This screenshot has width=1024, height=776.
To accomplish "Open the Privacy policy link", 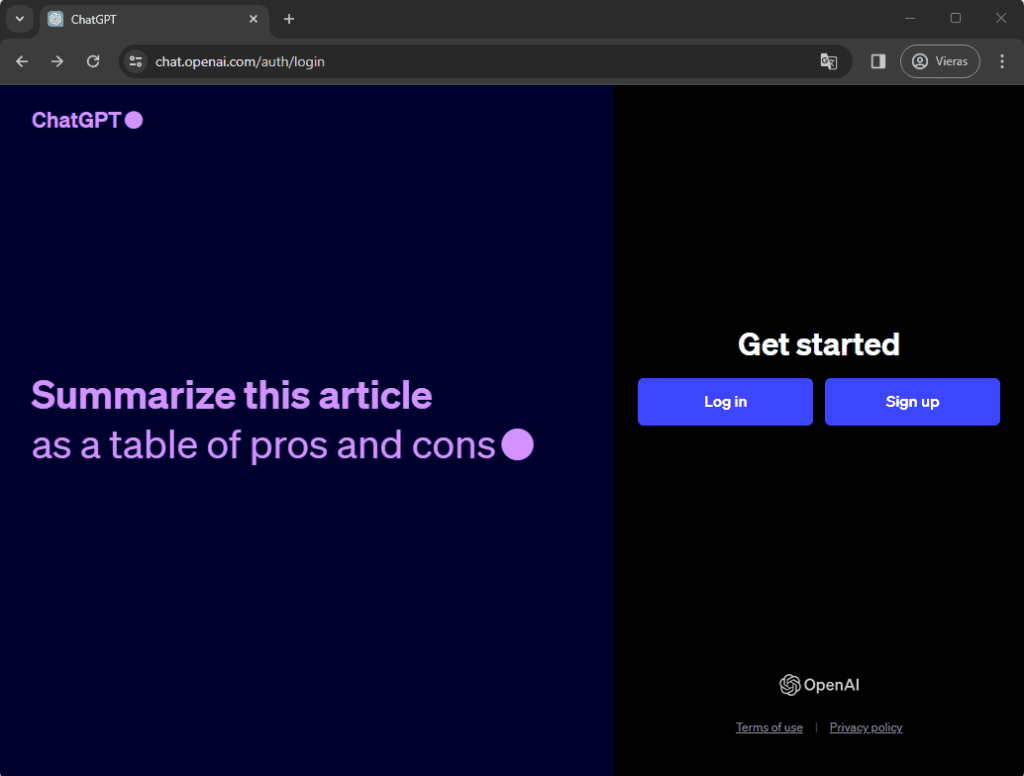I will pyautogui.click(x=866, y=727).
